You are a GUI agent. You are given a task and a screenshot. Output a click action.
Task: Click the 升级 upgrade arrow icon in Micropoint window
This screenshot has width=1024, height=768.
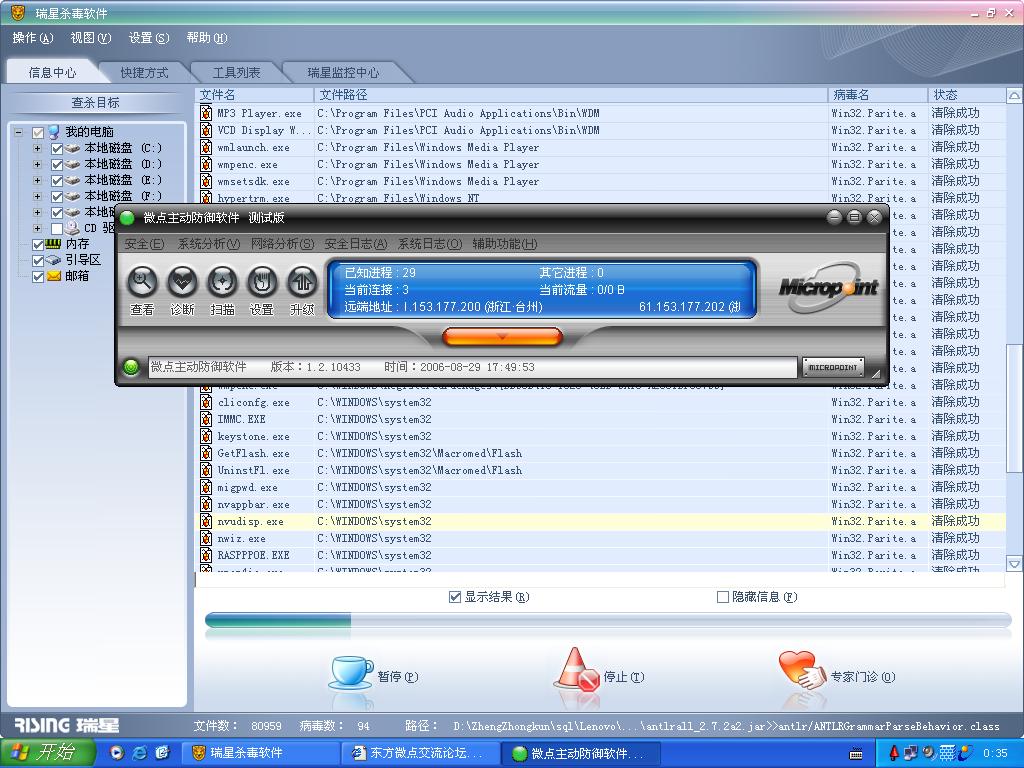[x=302, y=283]
